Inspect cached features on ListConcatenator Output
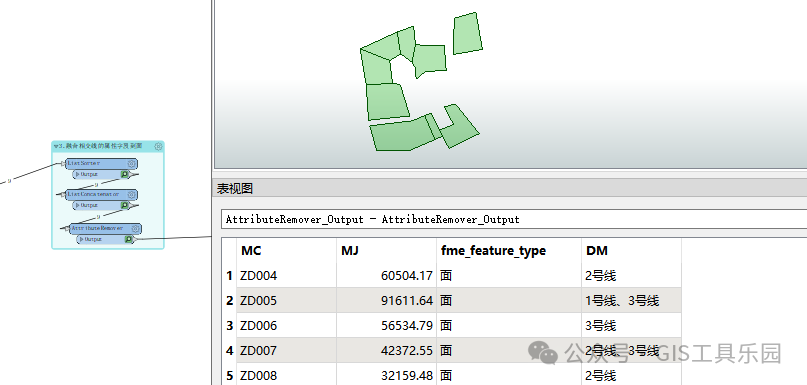The image size is (807, 385). point(125,205)
